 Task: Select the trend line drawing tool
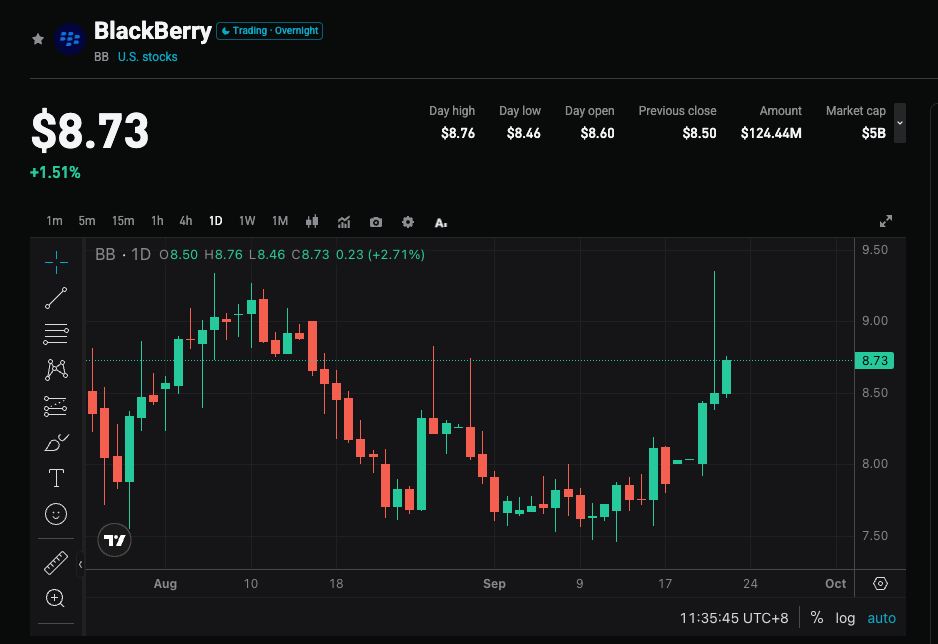(x=56, y=298)
